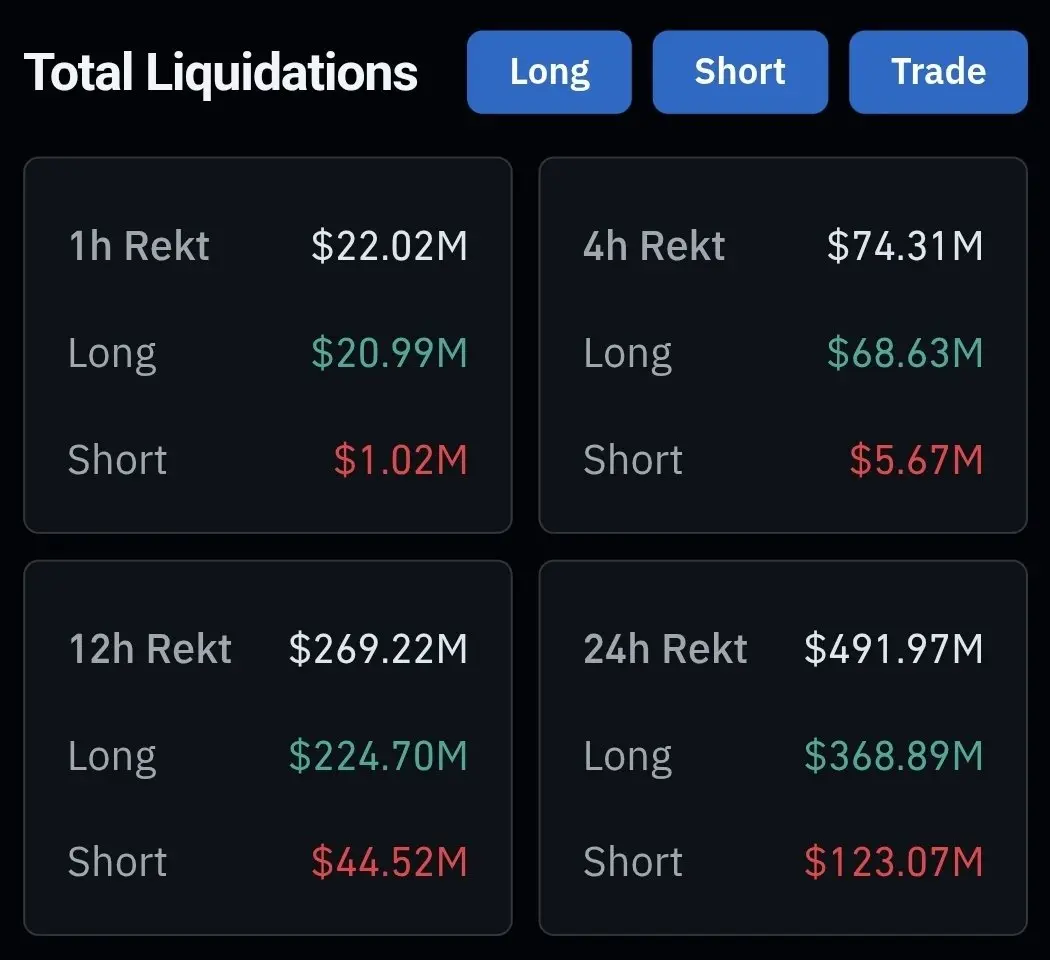Click the Short button
This screenshot has width=1050, height=960.
point(740,72)
